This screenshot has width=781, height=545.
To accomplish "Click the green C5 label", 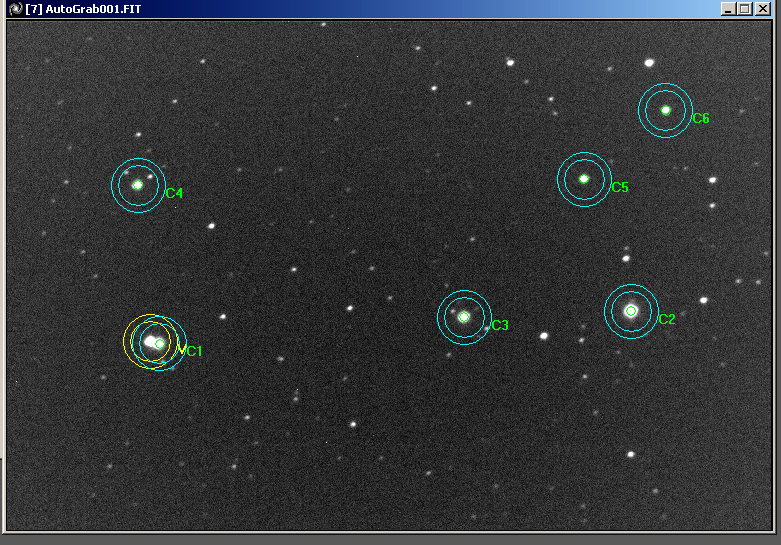I will (x=620, y=187).
